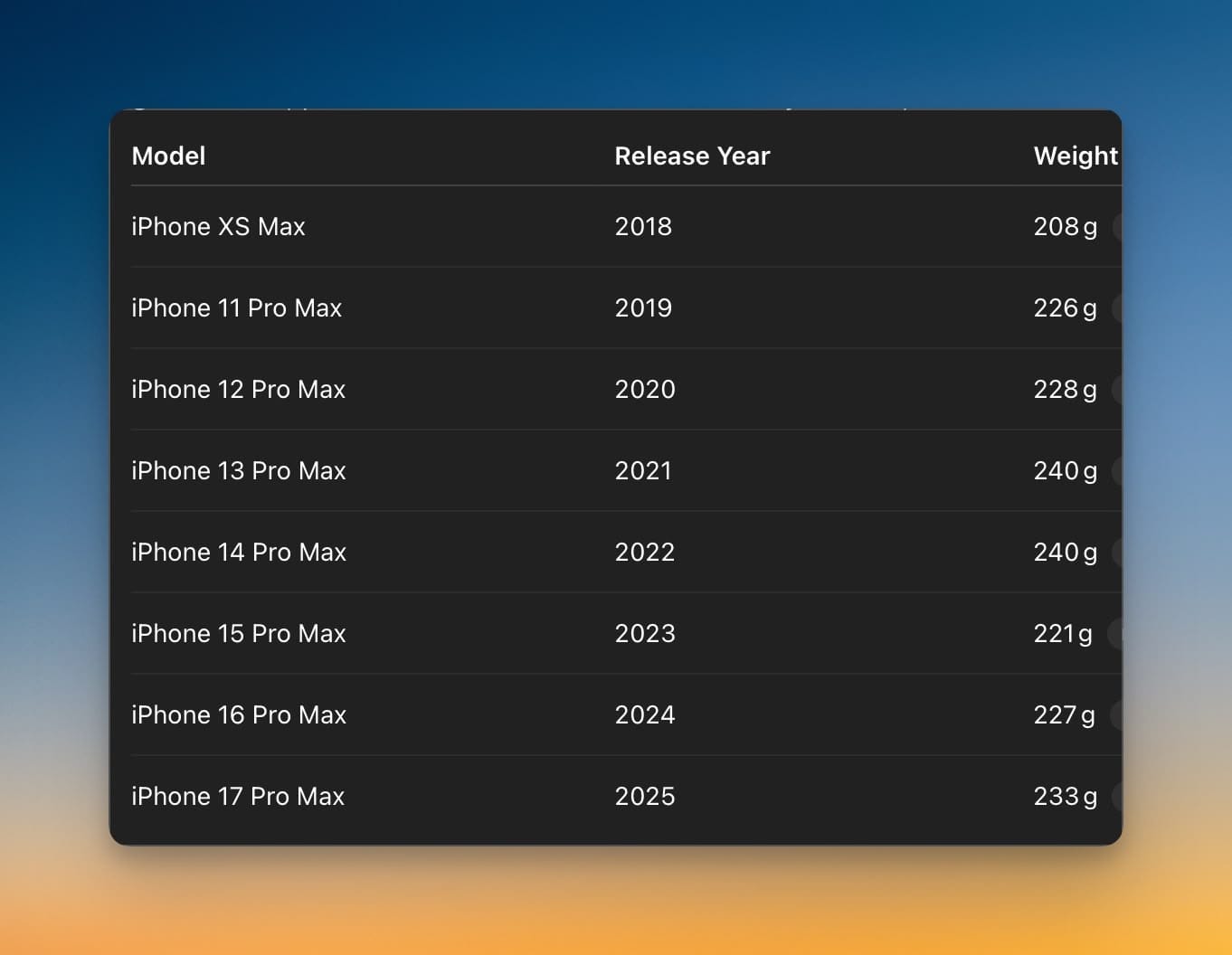Select the iPhone XS Max cell
The image size is (1232, 955).
(x=218, y=226)
